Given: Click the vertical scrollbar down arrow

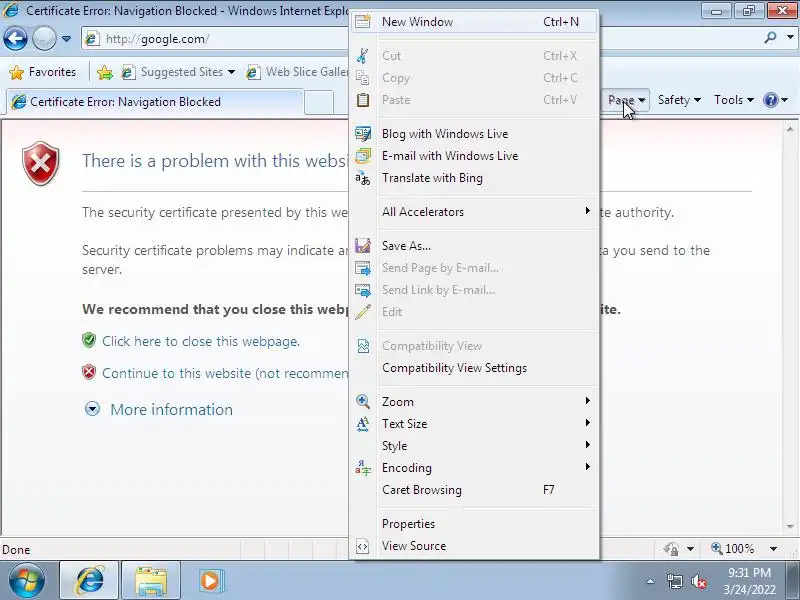Looking at the screenshot, I should tap(790, 527).
